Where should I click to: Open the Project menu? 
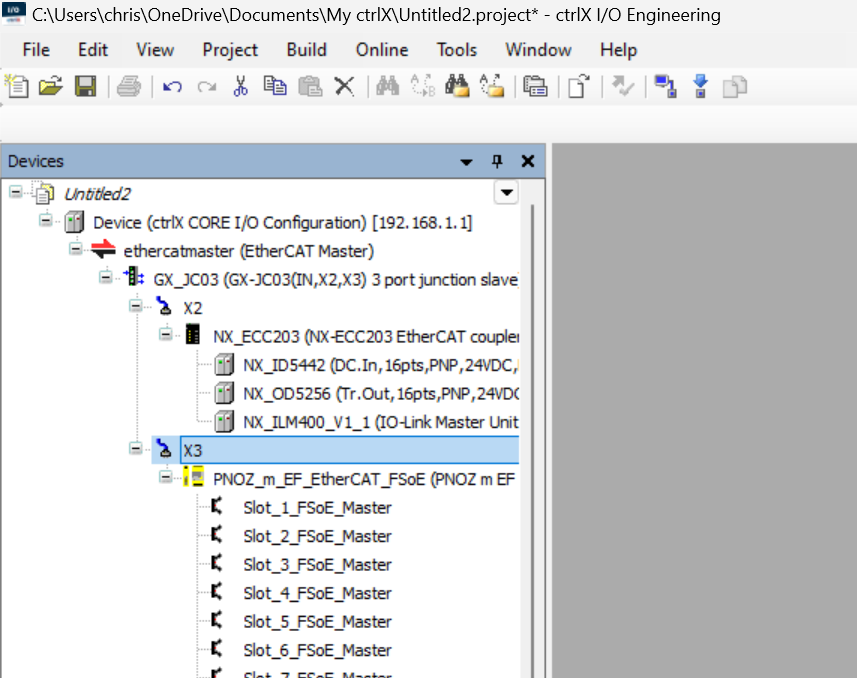coord(230,50)
